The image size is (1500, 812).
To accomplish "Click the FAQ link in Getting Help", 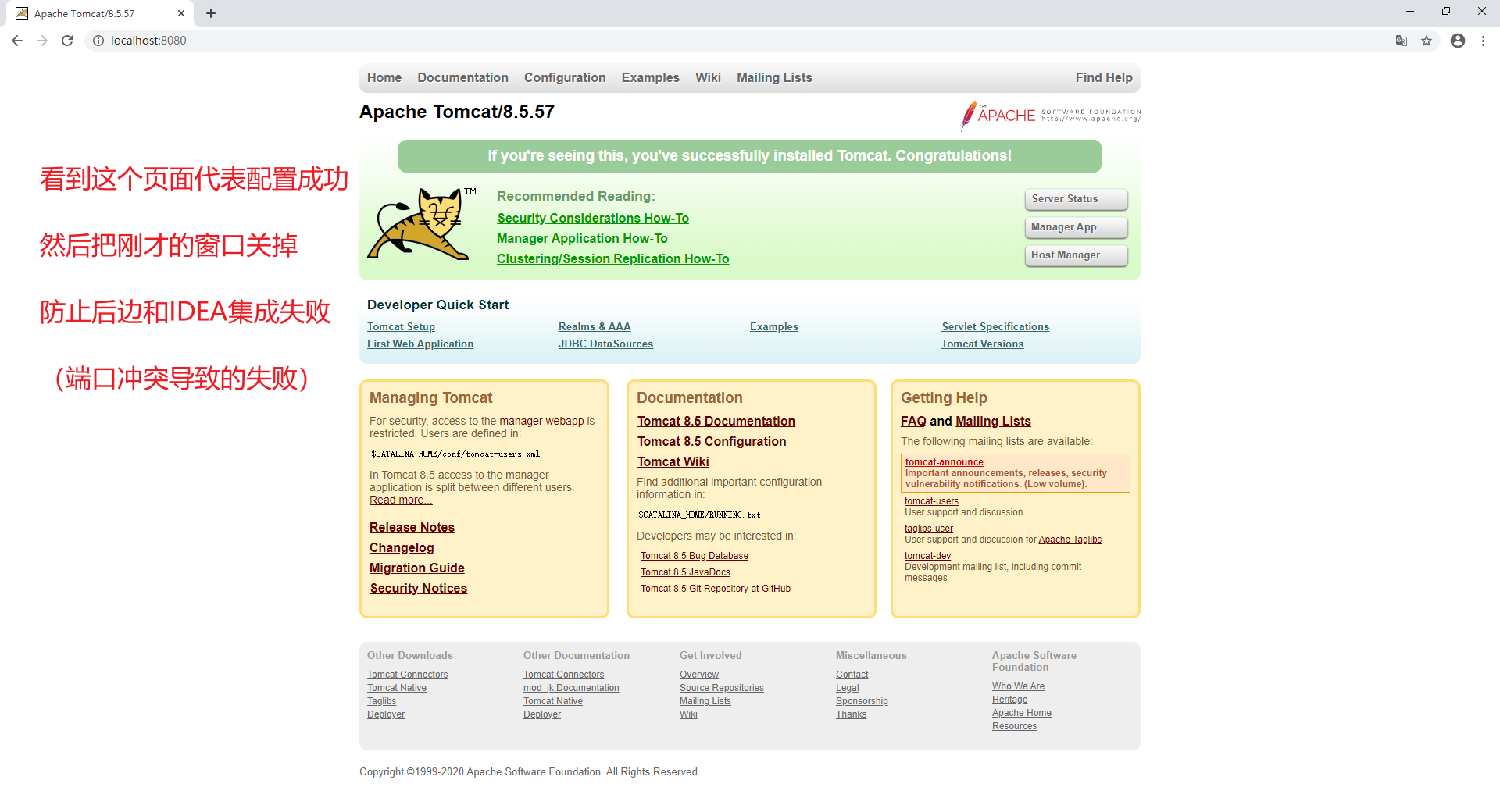I will coord(913,422).
